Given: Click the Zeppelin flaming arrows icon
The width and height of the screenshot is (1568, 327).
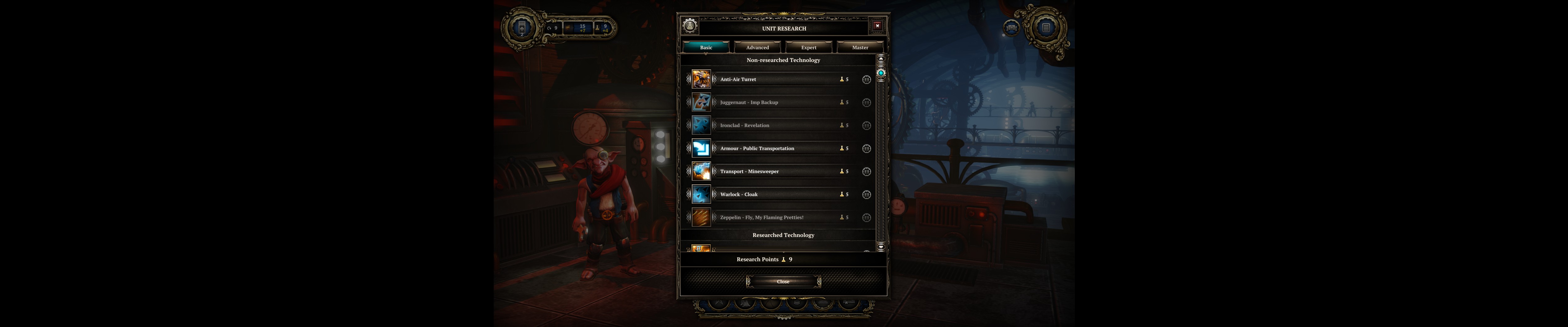Looking at the screenshot, I should tap(701, 217).
